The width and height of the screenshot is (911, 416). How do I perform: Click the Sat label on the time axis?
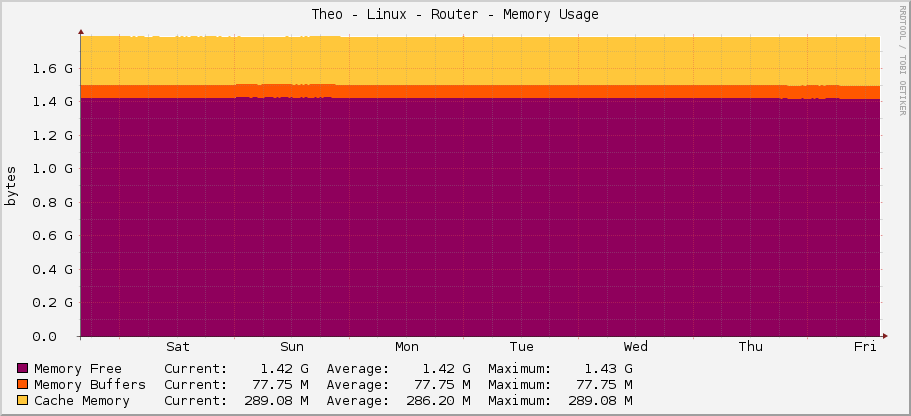point(178,347)
